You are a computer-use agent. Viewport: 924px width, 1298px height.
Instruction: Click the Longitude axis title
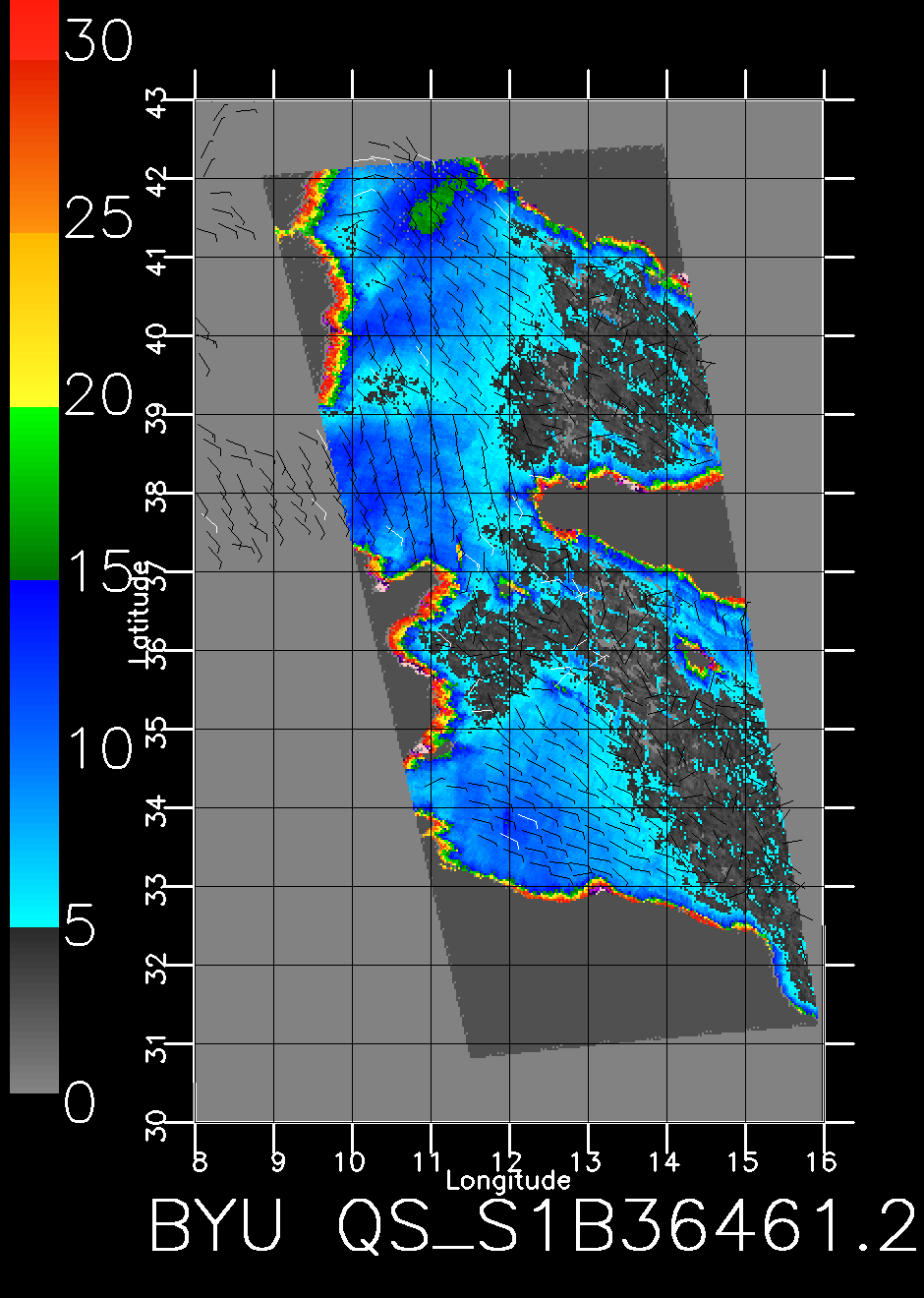tap(508, 1179)
